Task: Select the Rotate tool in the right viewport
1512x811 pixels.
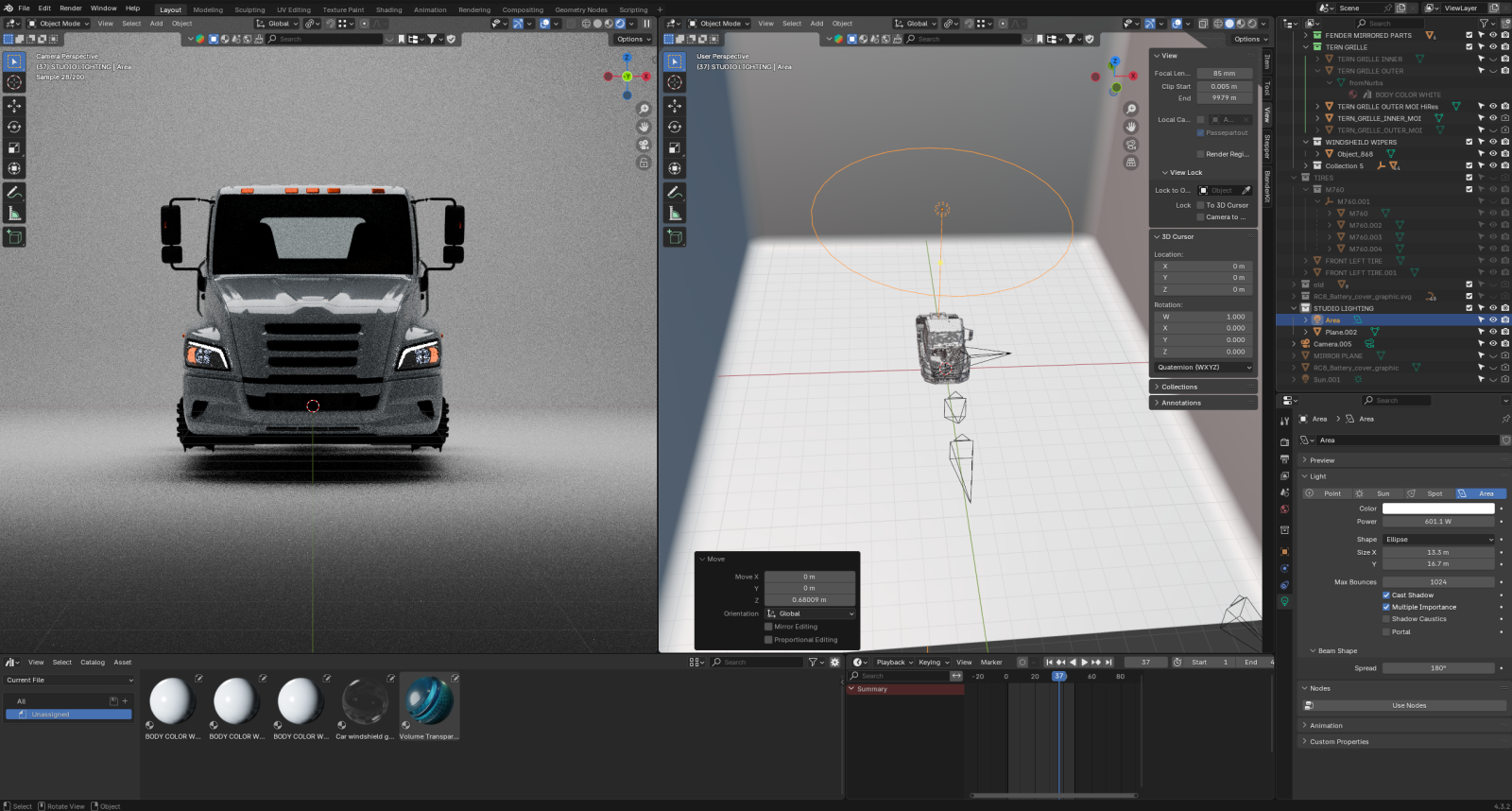Action: pyautogui.click(x=675, y=127)
